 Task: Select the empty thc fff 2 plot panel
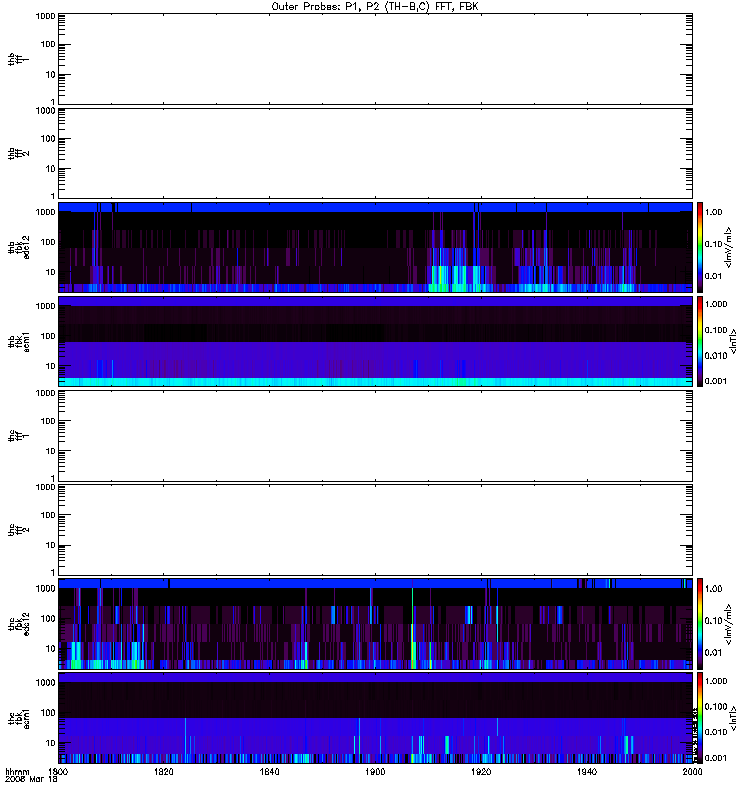(x=375, y=530)
